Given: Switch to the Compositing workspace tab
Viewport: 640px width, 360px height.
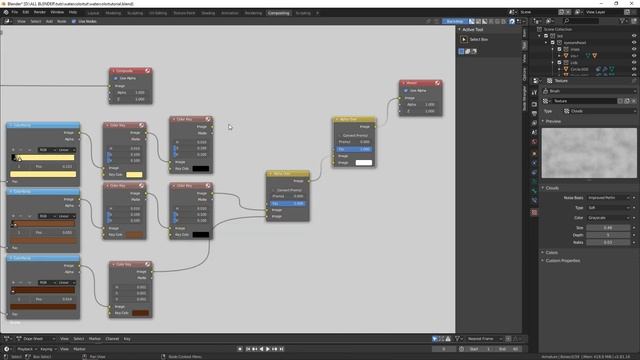Looking at the screenshot, I should tap(278, 13).
